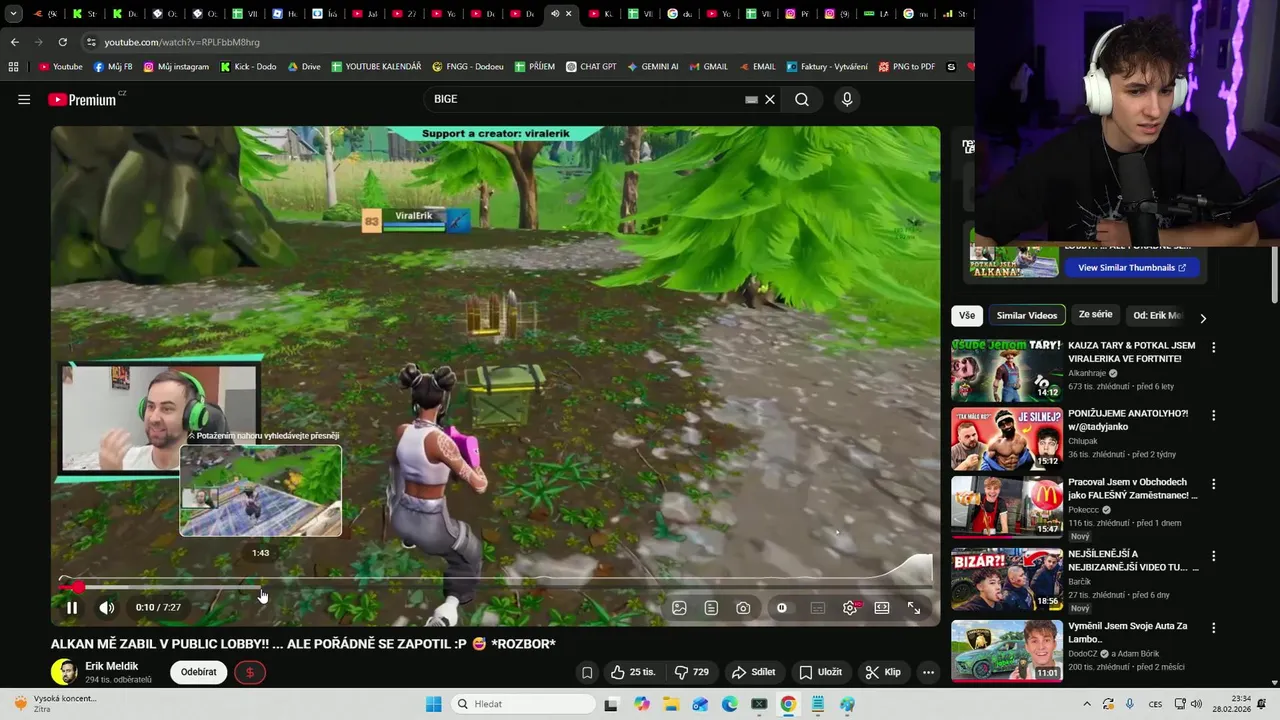
Task: Open options for NEJŠÍLENĚJŠÍ video
Action: coord(1214,556)
